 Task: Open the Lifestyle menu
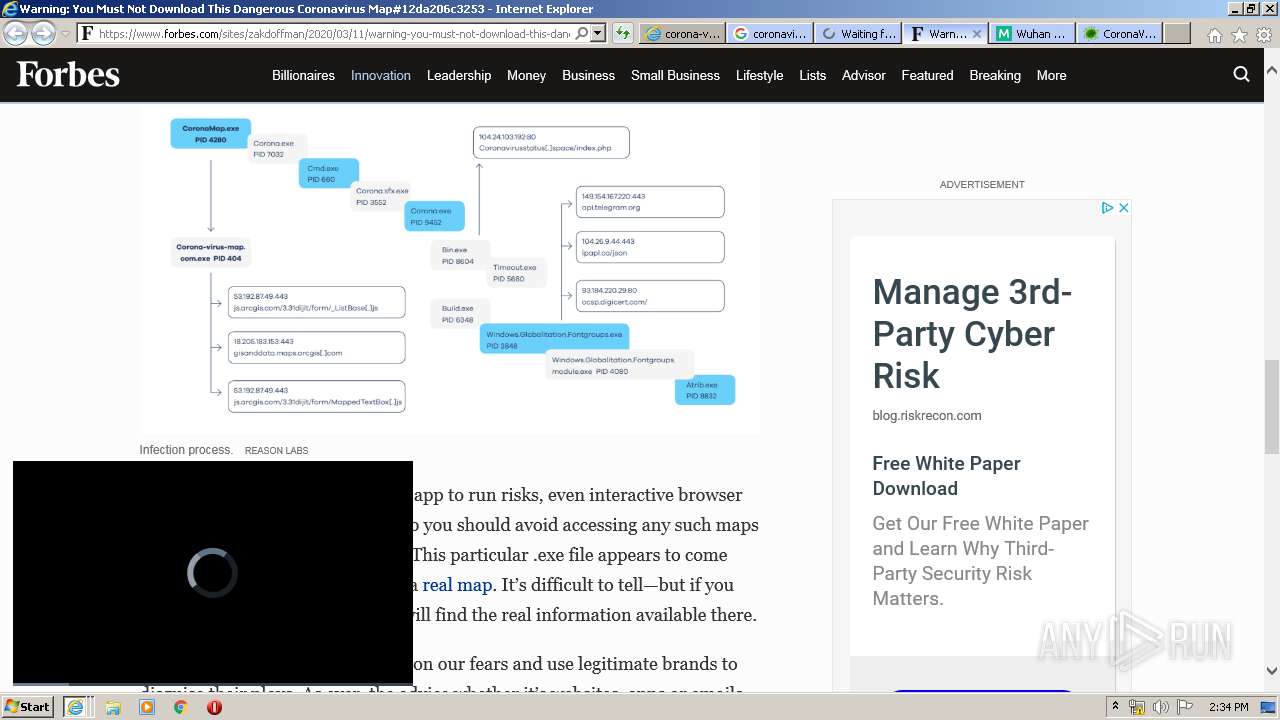pyautogui.click(x=759, y=75)
